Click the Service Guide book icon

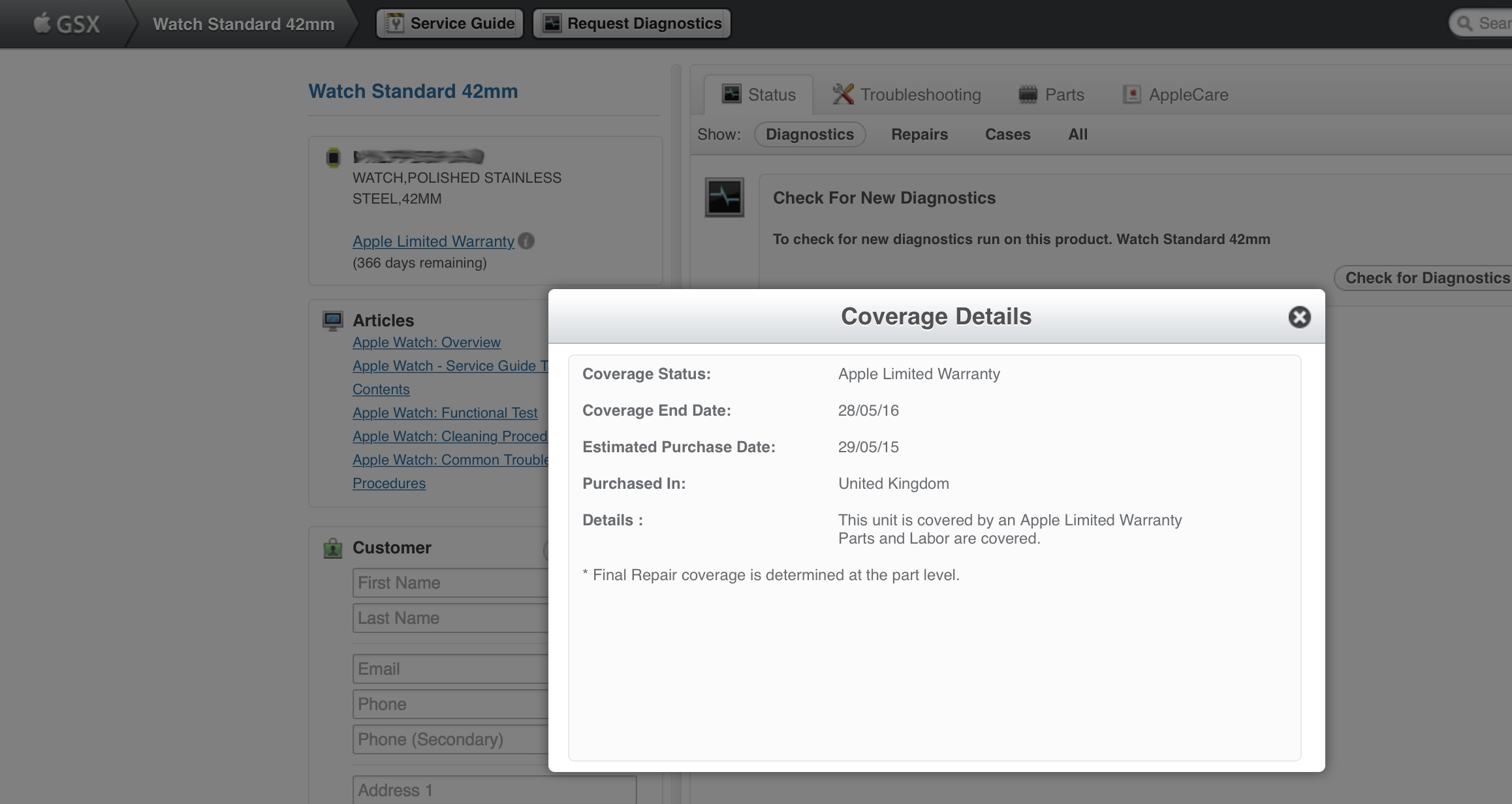point(395,23)
